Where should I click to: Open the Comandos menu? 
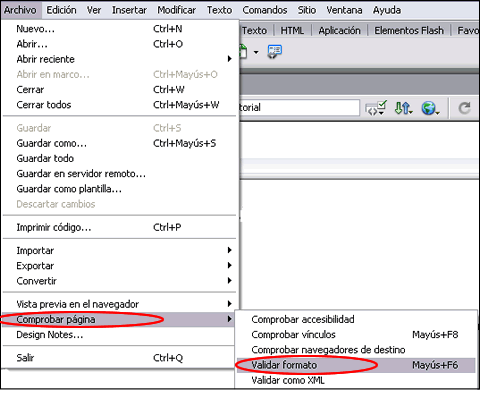click(265, 10)
